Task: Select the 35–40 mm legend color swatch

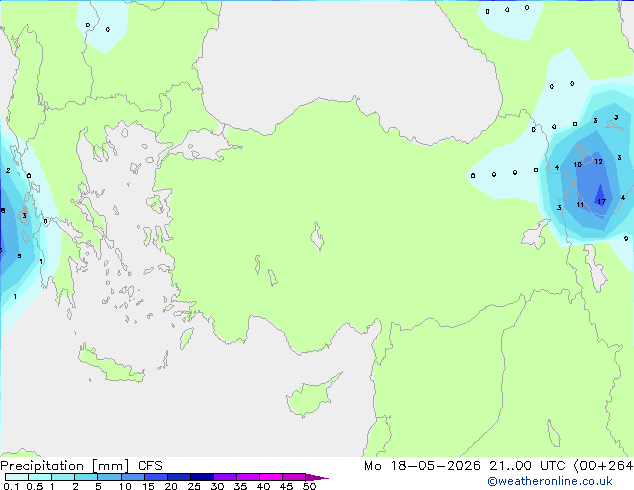Action: (x=248, y=477)
